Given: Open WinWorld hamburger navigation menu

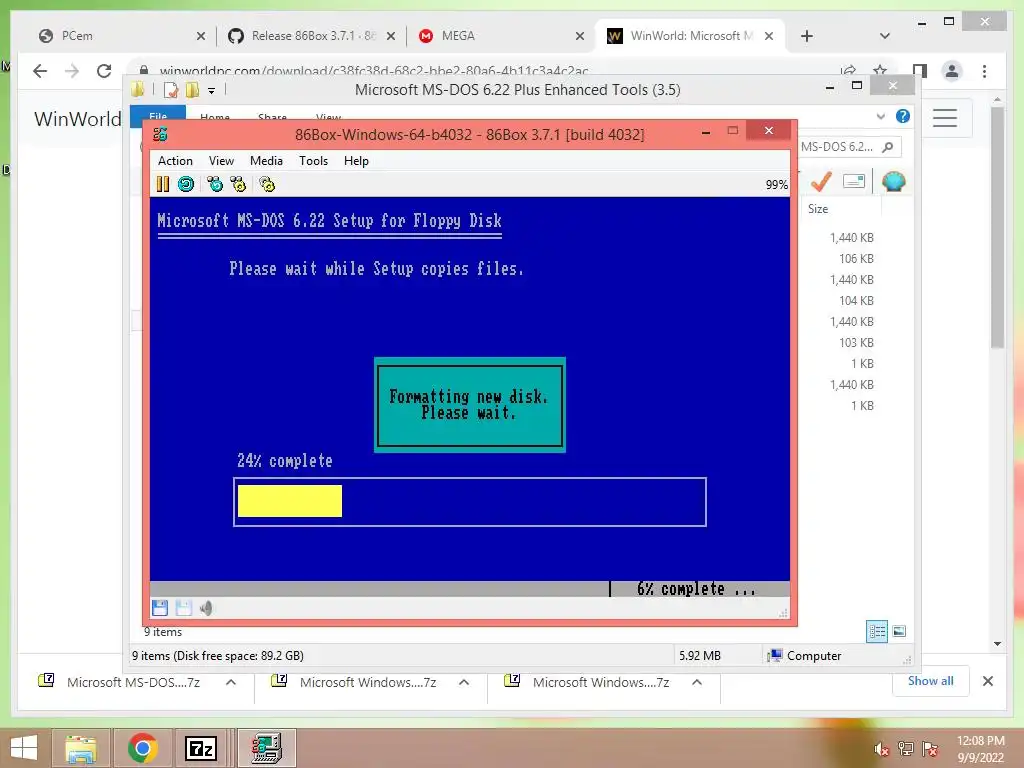Looking at the screenshot, I should [x=945, y=118].
